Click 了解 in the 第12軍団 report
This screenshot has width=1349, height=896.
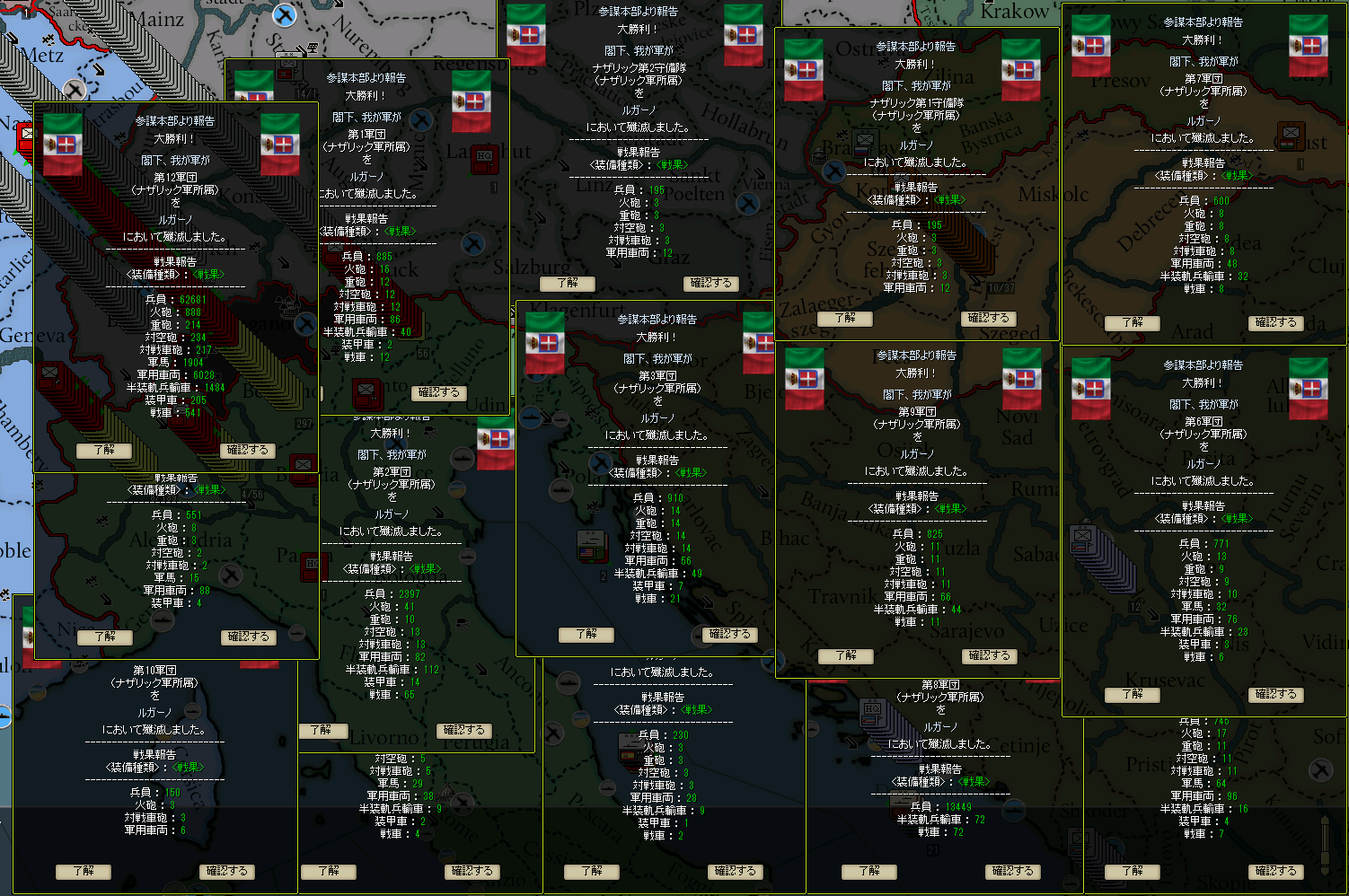coord(104,450)
